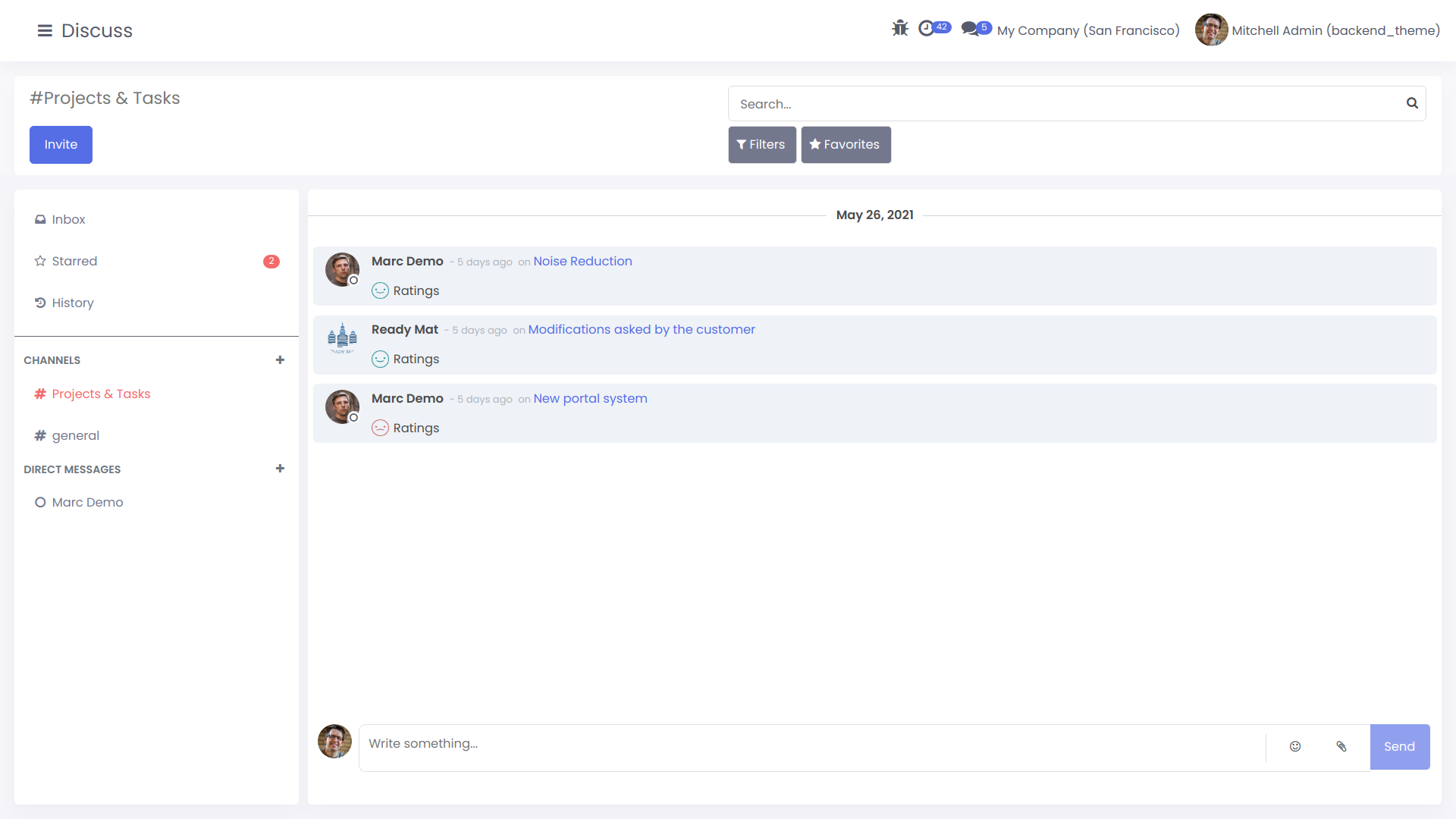Open the Noise Reduction link

(x=582, y=261)
